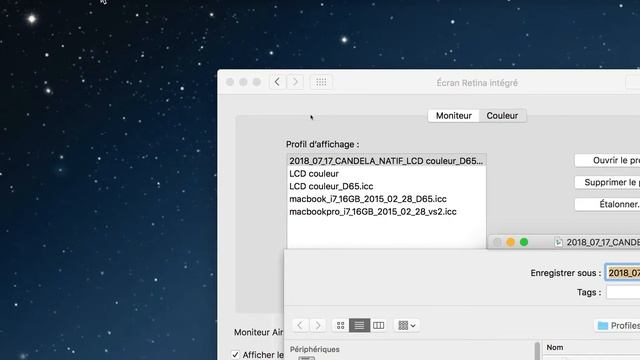The image size is (640, 360).
Task: Switch save dialog to list view
Action: point(359,325)
